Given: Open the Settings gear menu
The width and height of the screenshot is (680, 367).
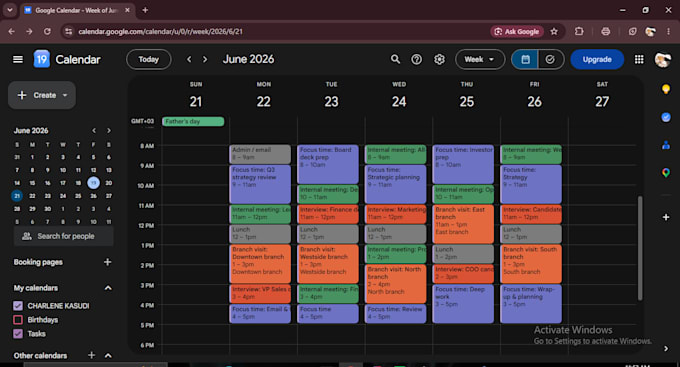Looking at the screenshot, I should [439, 59].
